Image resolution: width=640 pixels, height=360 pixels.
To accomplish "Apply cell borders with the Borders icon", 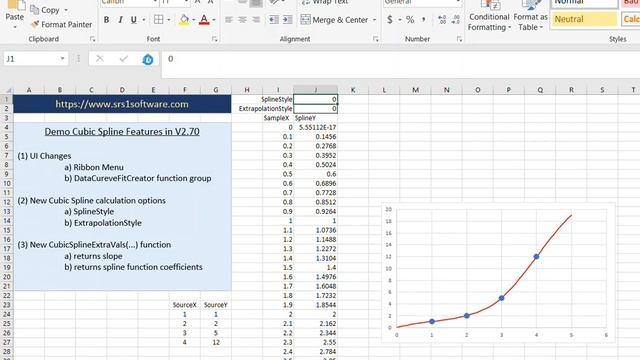I will point(158,20).
